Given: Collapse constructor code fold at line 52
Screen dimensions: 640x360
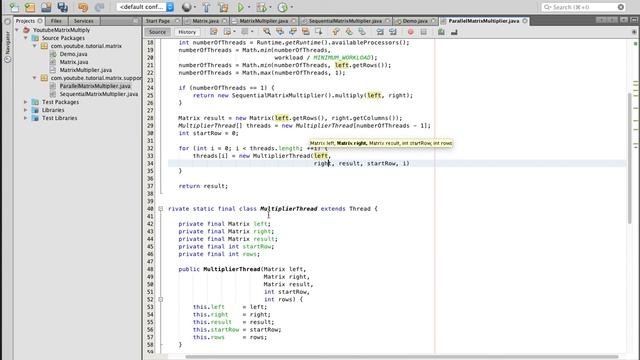Looking at the screenshot, I should pyautogui.click(x=160, y=299).
